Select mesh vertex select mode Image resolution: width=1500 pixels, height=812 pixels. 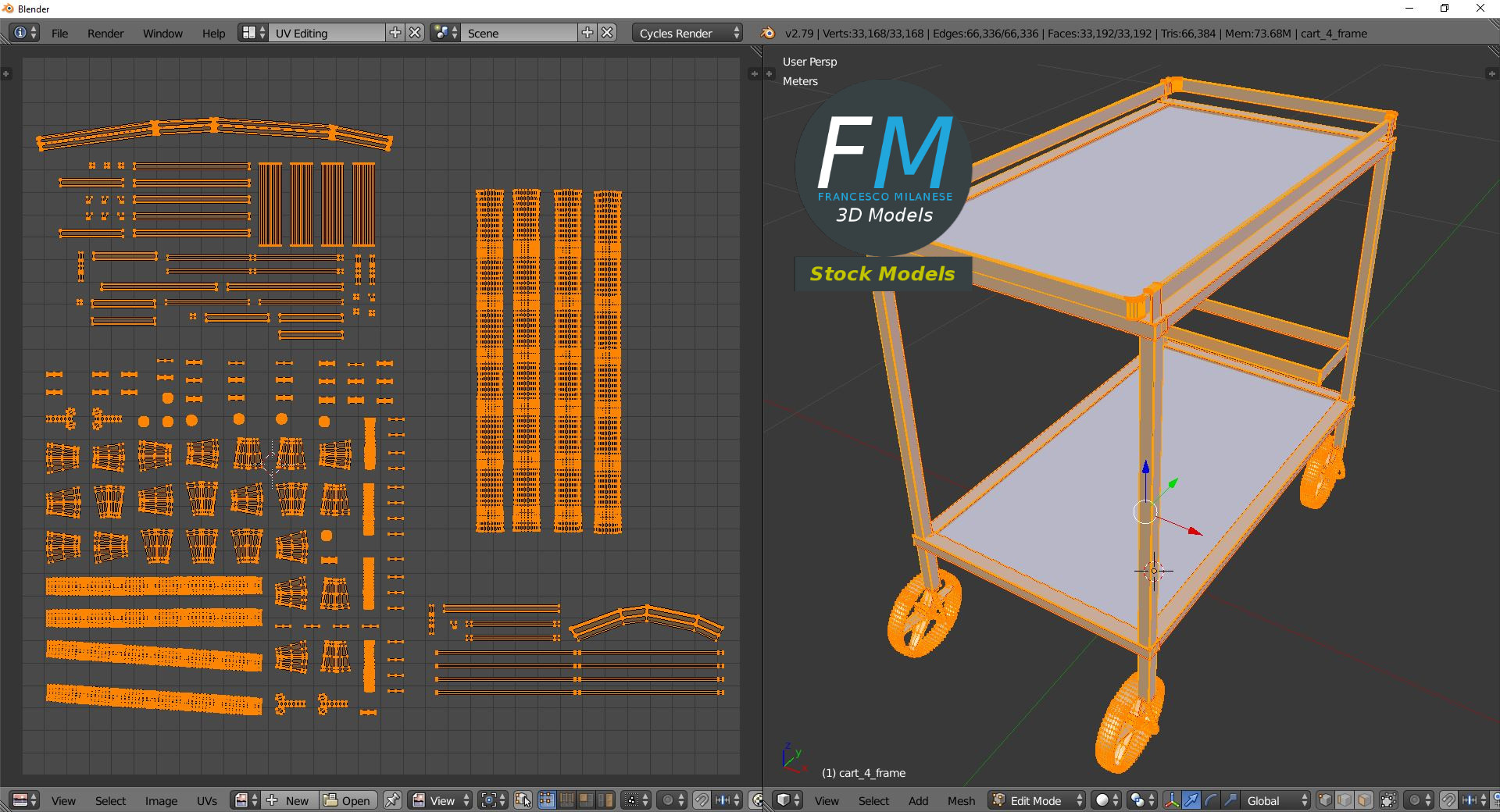[1325, 800]
